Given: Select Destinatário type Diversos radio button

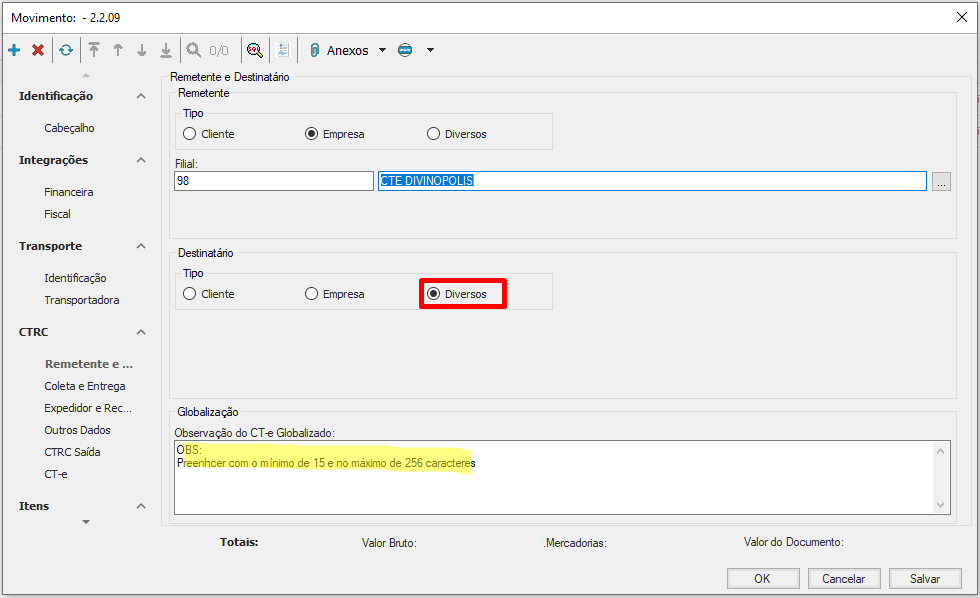Looking at the screenshot, I should 433,294.
